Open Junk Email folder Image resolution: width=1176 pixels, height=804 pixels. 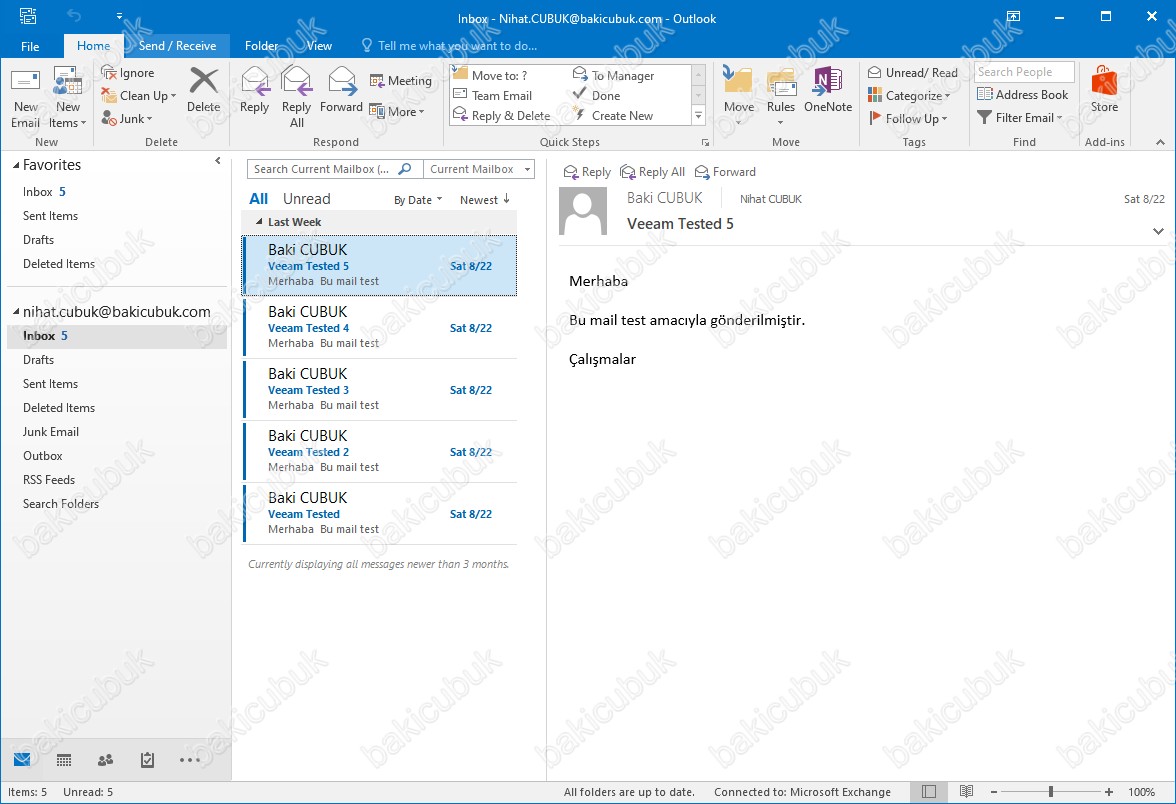51,432
